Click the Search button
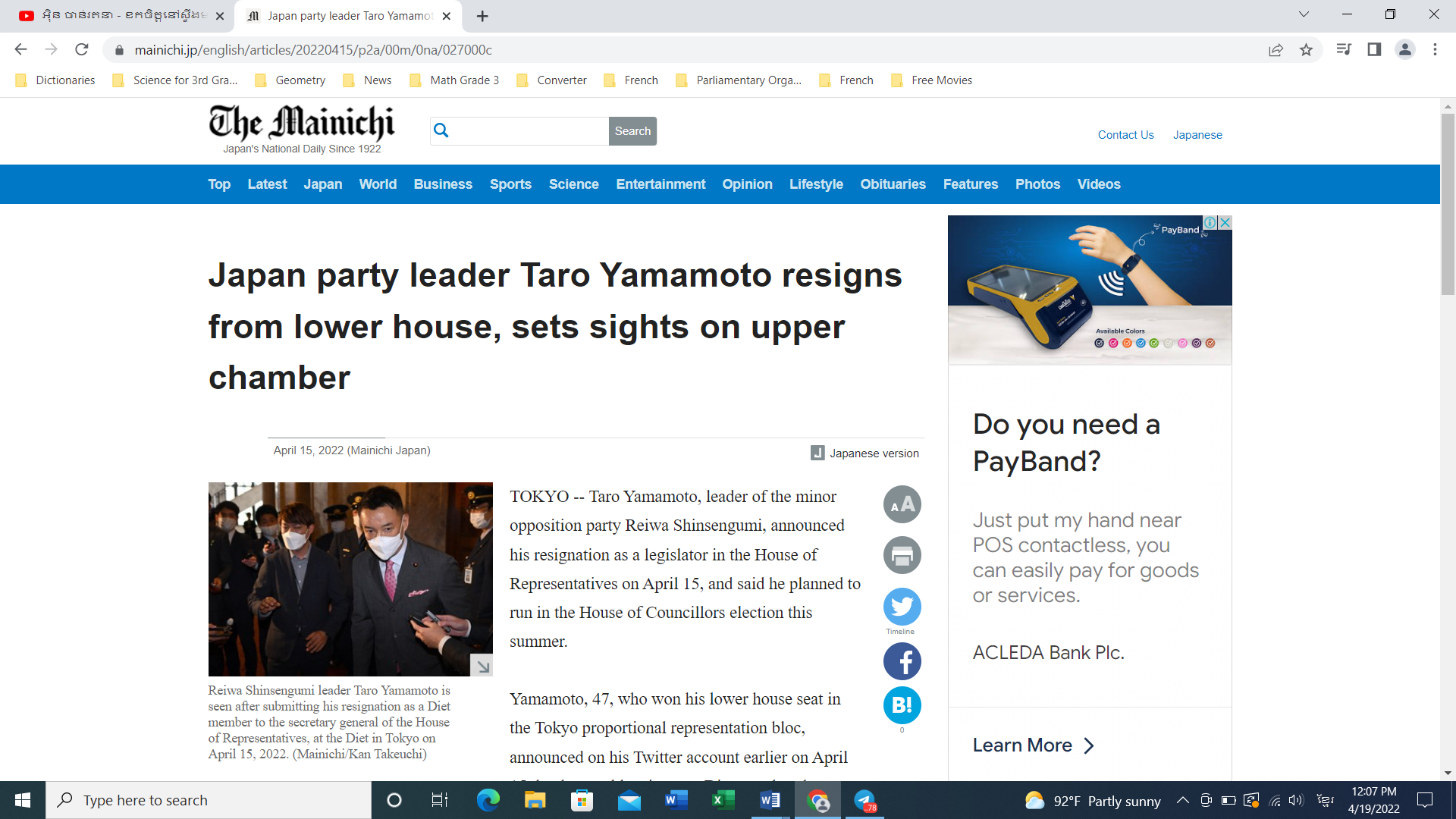Image resolution: width=1456 pixels, height=819 pixels. 632,130
